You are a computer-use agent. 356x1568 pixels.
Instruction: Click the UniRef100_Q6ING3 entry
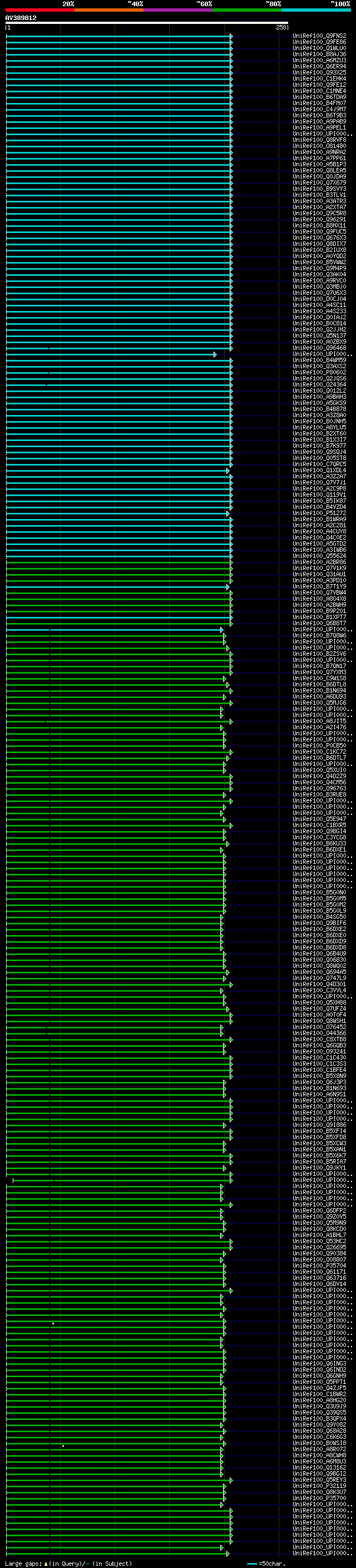coord(319,1363)
